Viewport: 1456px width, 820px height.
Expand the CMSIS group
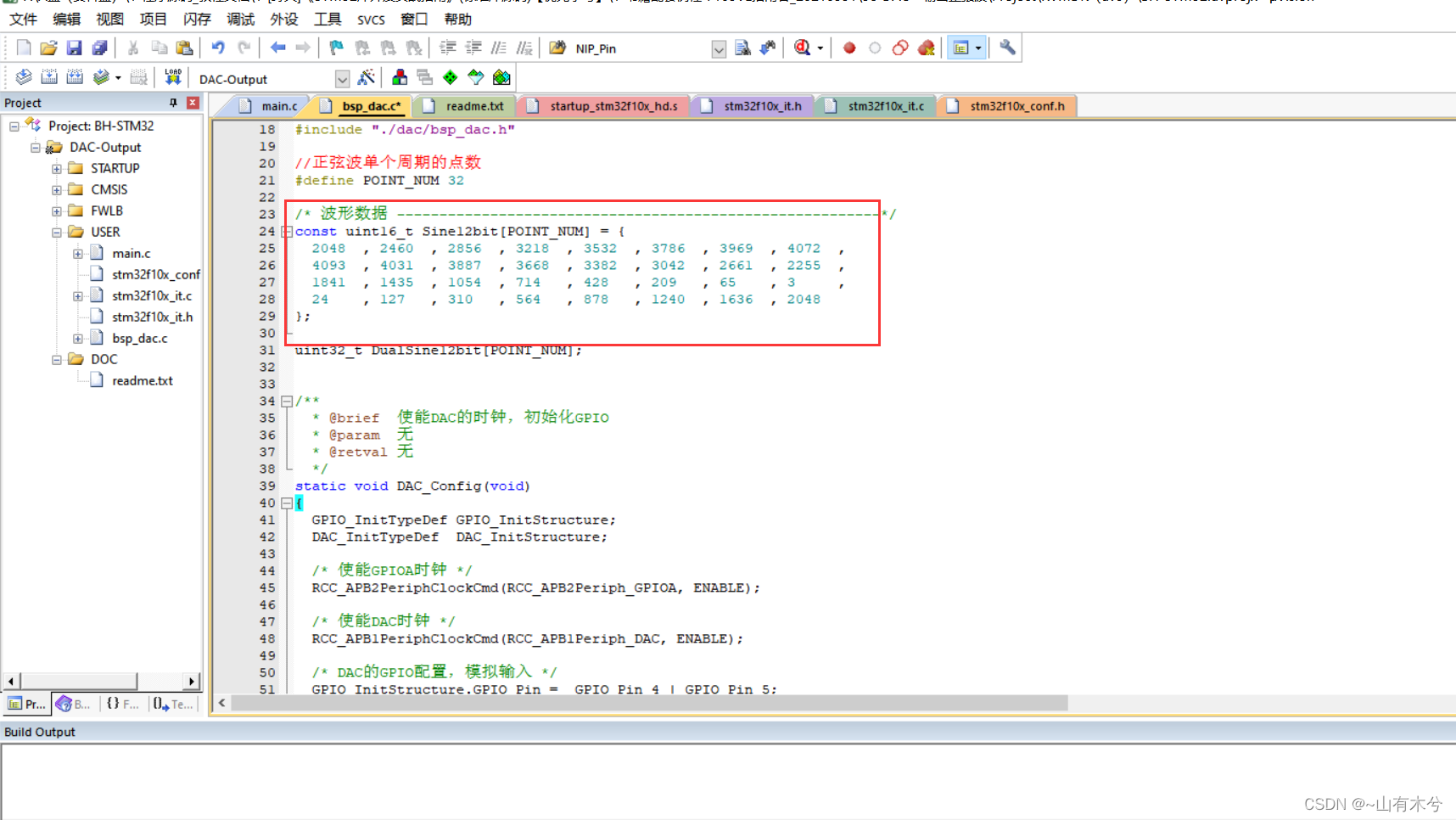pyautogui.click(x=57, y=189)
